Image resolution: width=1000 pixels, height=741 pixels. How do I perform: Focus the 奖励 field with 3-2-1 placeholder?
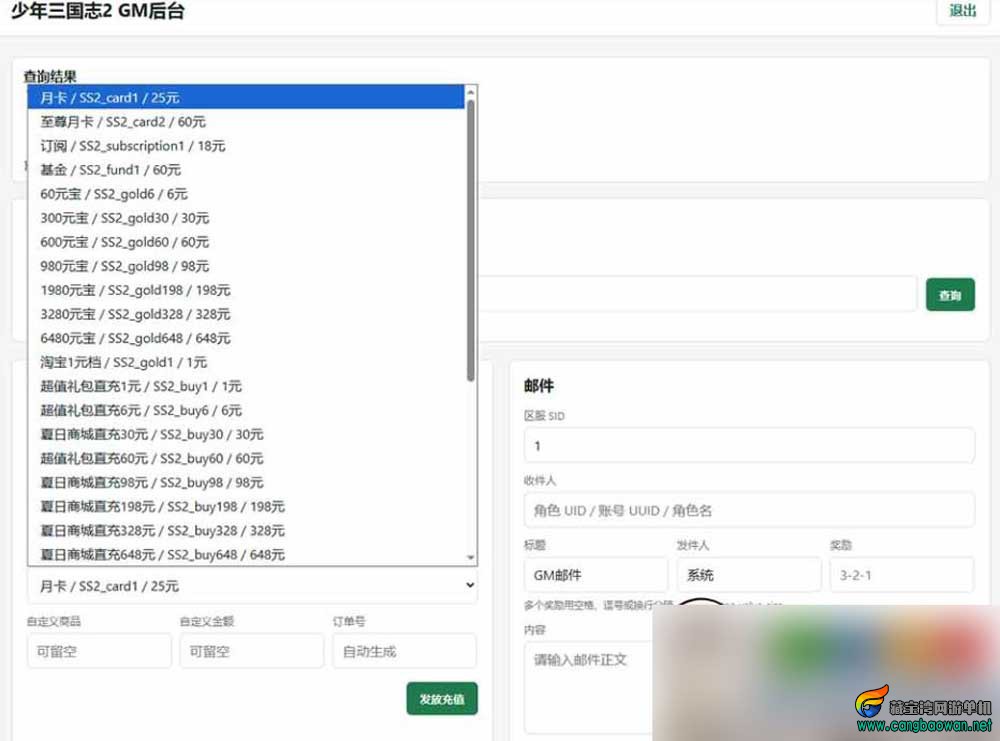click(x=902, y=575)
